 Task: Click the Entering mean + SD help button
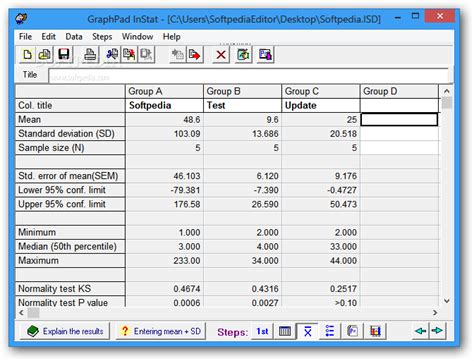pyautogui.click(x=160, y=331)
